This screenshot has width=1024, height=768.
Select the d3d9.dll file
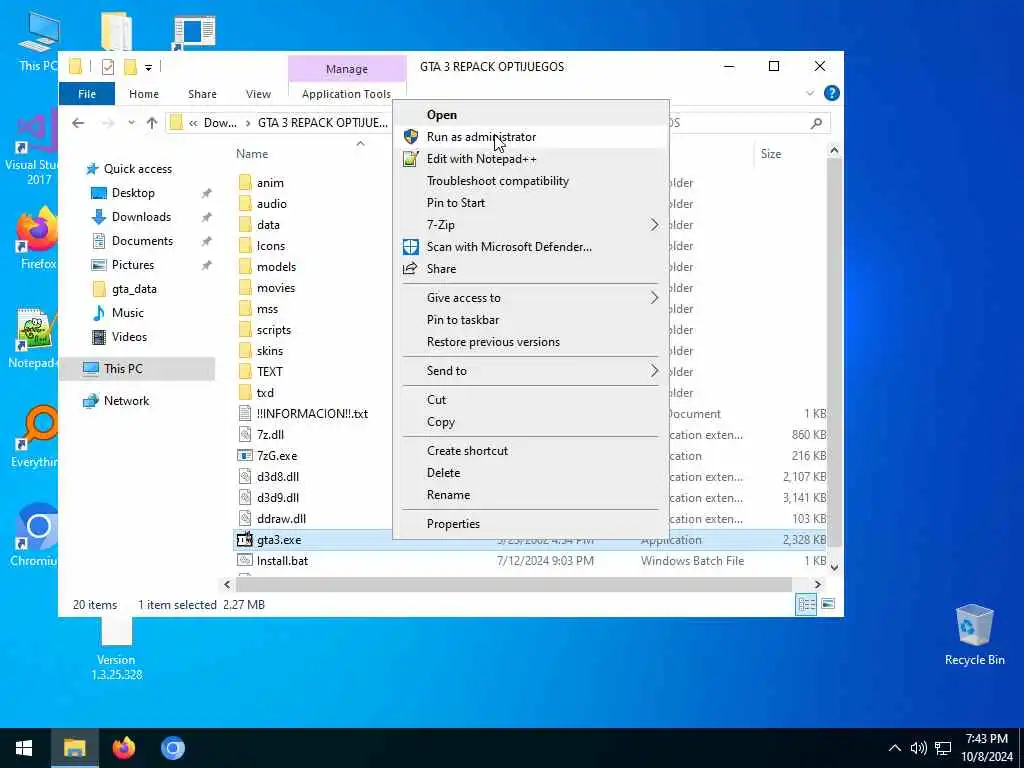point(278,498)
